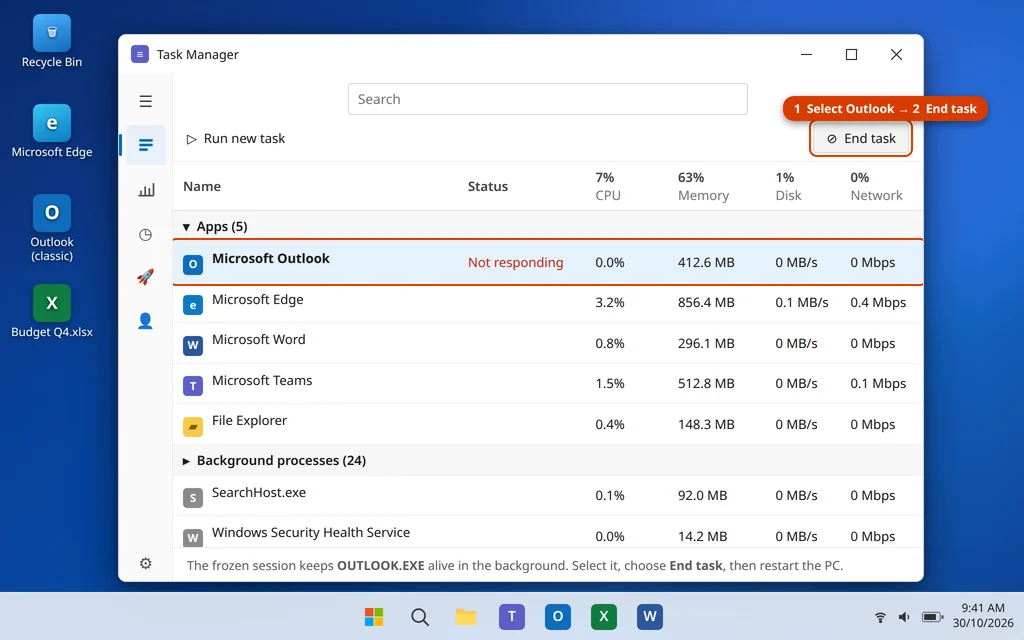The image size is (1024, 640).
Task: Click the 3.2% CPU value
Action: (609, 302)
